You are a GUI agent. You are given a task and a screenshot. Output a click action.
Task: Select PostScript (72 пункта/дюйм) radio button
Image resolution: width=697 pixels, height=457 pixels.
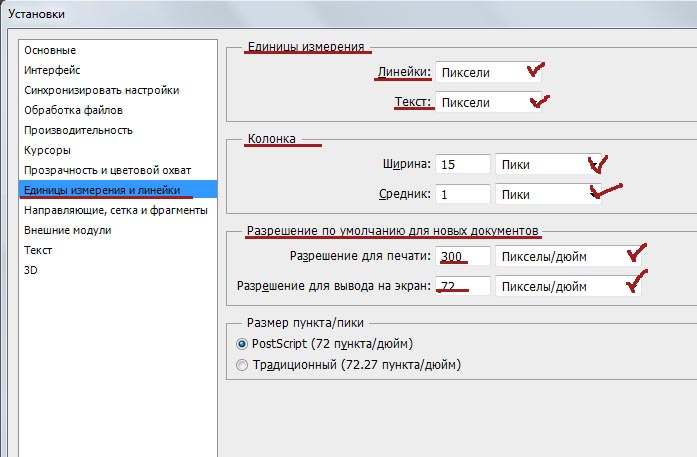[241, 344]
